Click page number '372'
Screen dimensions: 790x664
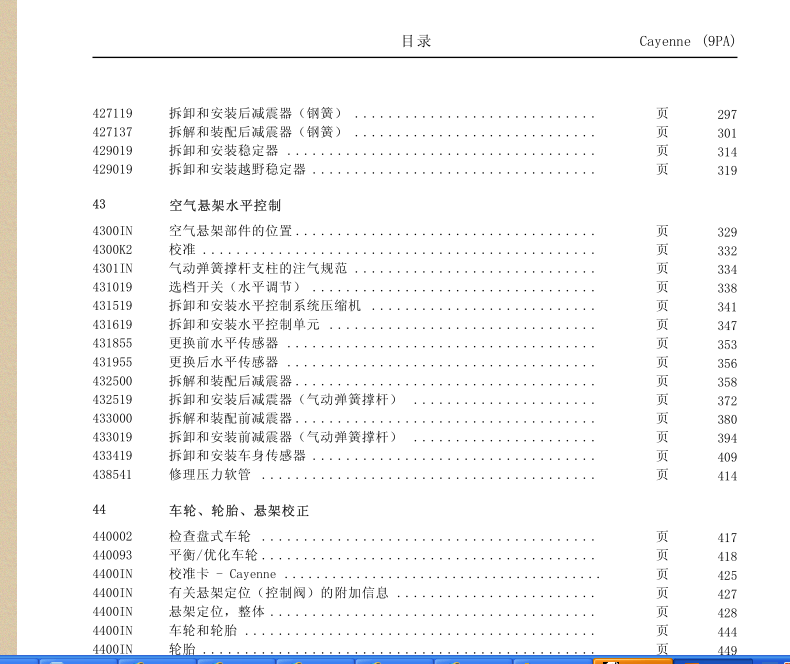(x=727, y=401)
